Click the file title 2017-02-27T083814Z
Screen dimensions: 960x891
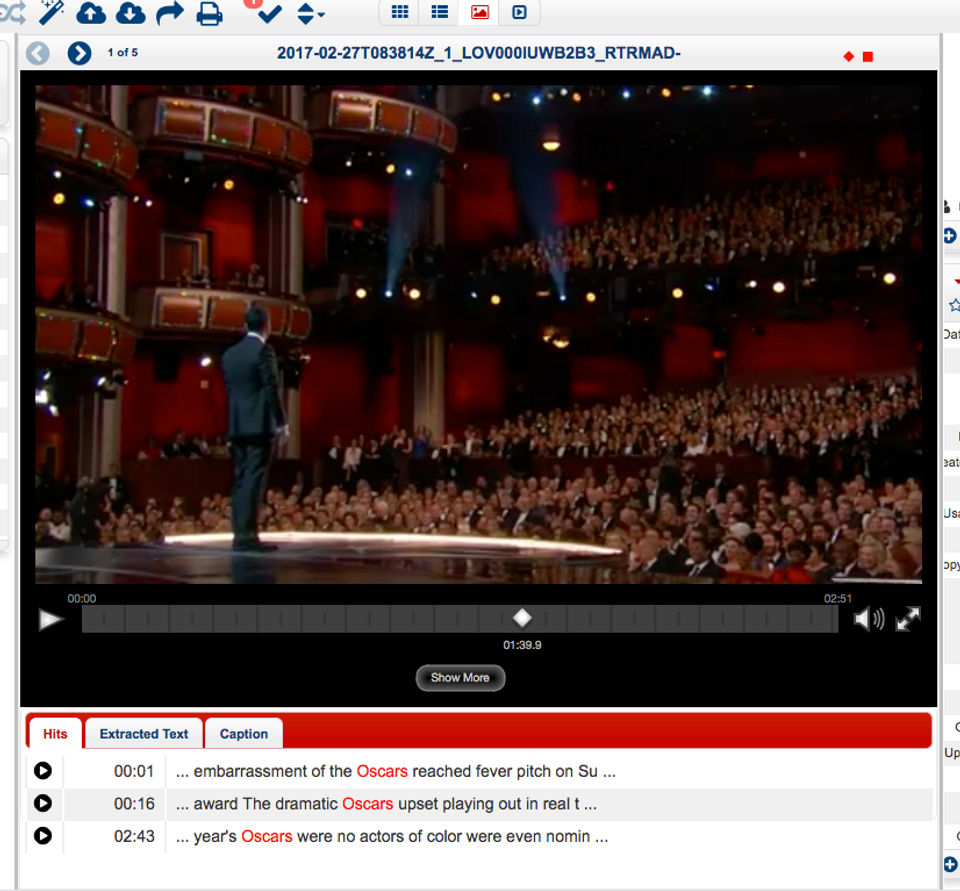coord(478,53)
